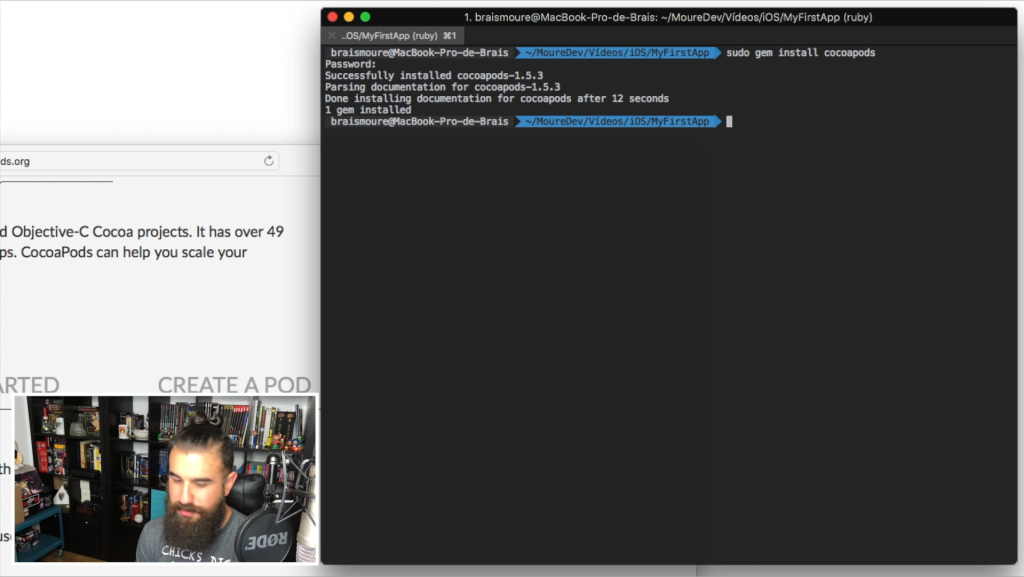
Task: Open the CREATE A POD link
Action: coord(234,385)
